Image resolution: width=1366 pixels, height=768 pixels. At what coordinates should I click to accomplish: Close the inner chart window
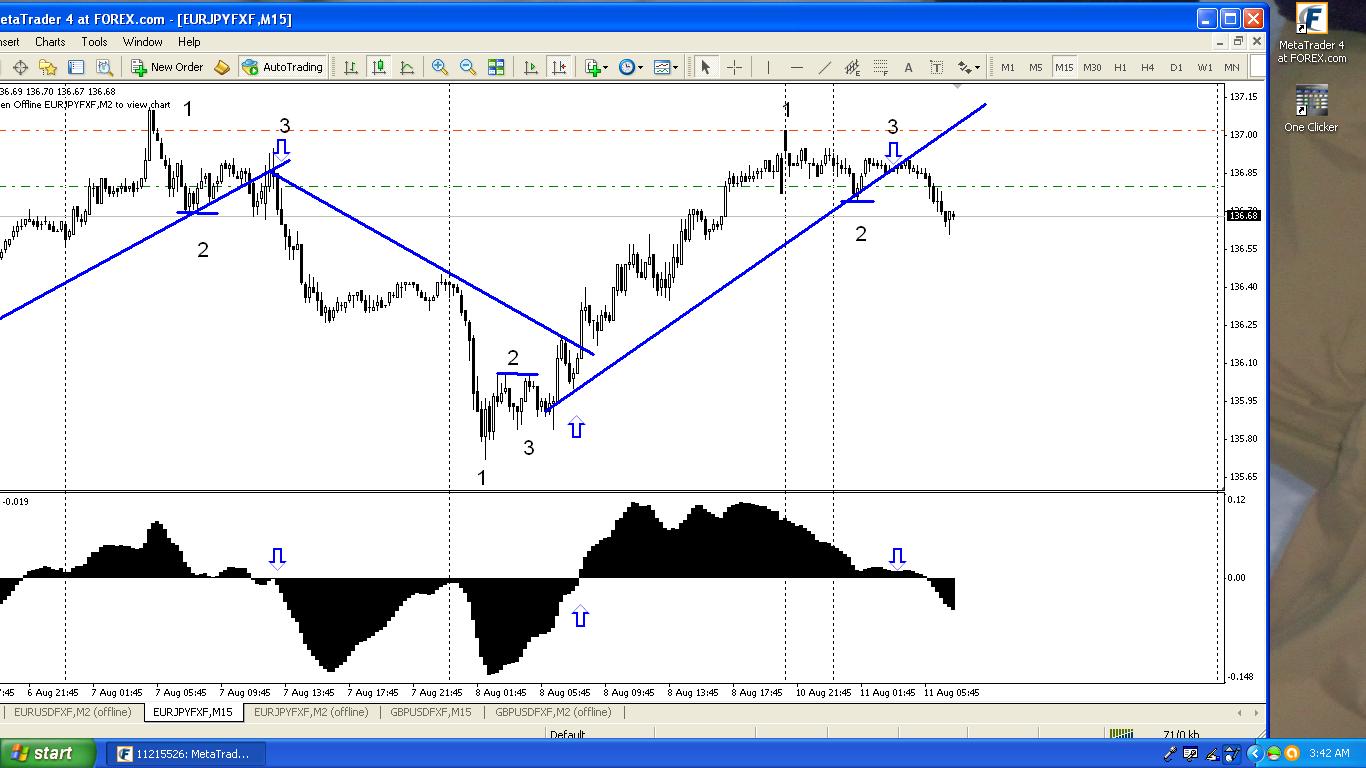(1255, 42)
